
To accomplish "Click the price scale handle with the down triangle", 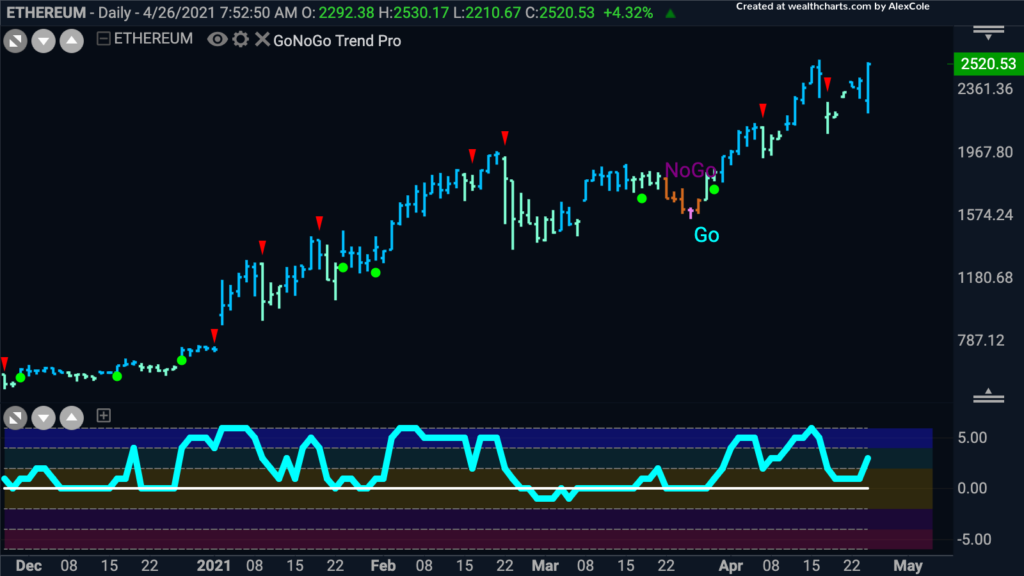I will [x=988, y=33].
